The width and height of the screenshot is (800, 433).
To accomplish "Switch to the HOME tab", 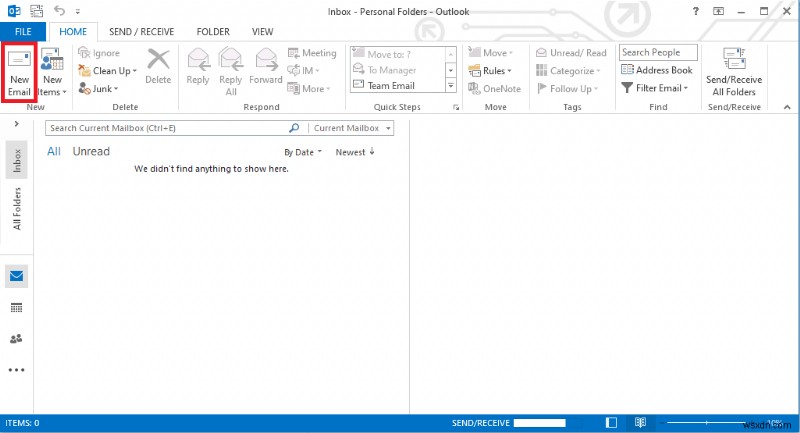I will pos(73,32).
